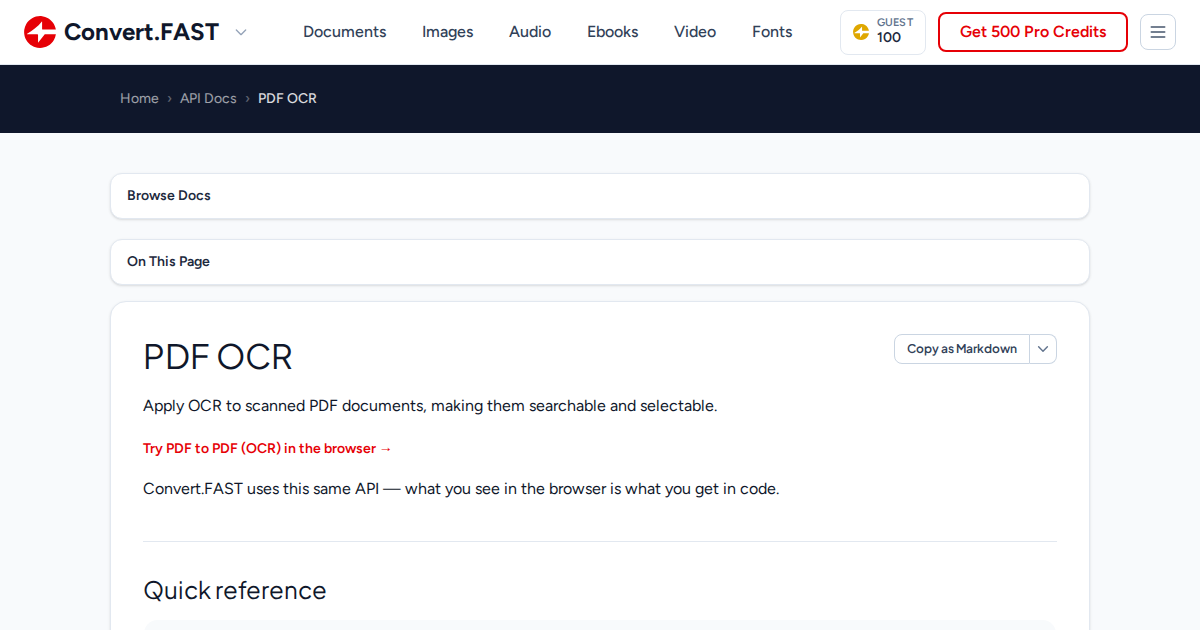
Task: Follow Try PDF to PDF (OCR) link
Action: [x=268, y=448]
